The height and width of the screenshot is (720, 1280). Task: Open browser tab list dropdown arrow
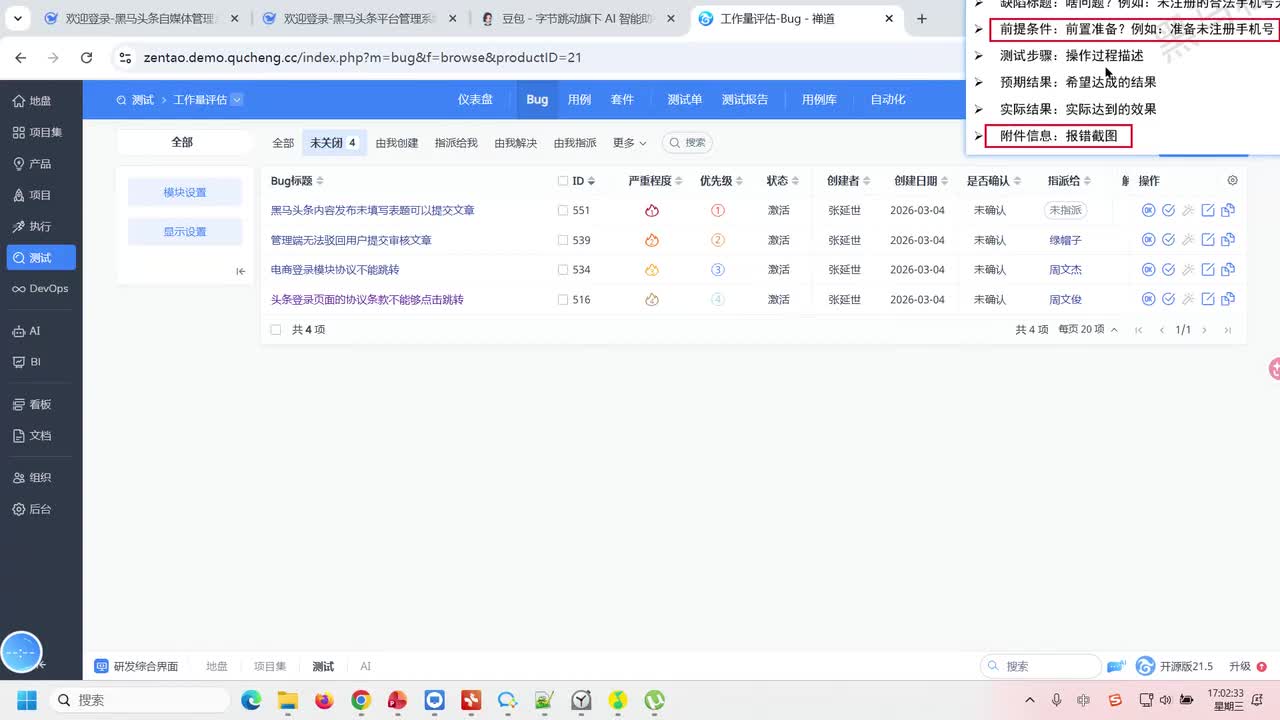pyautogui.click(x=18, y=19)
